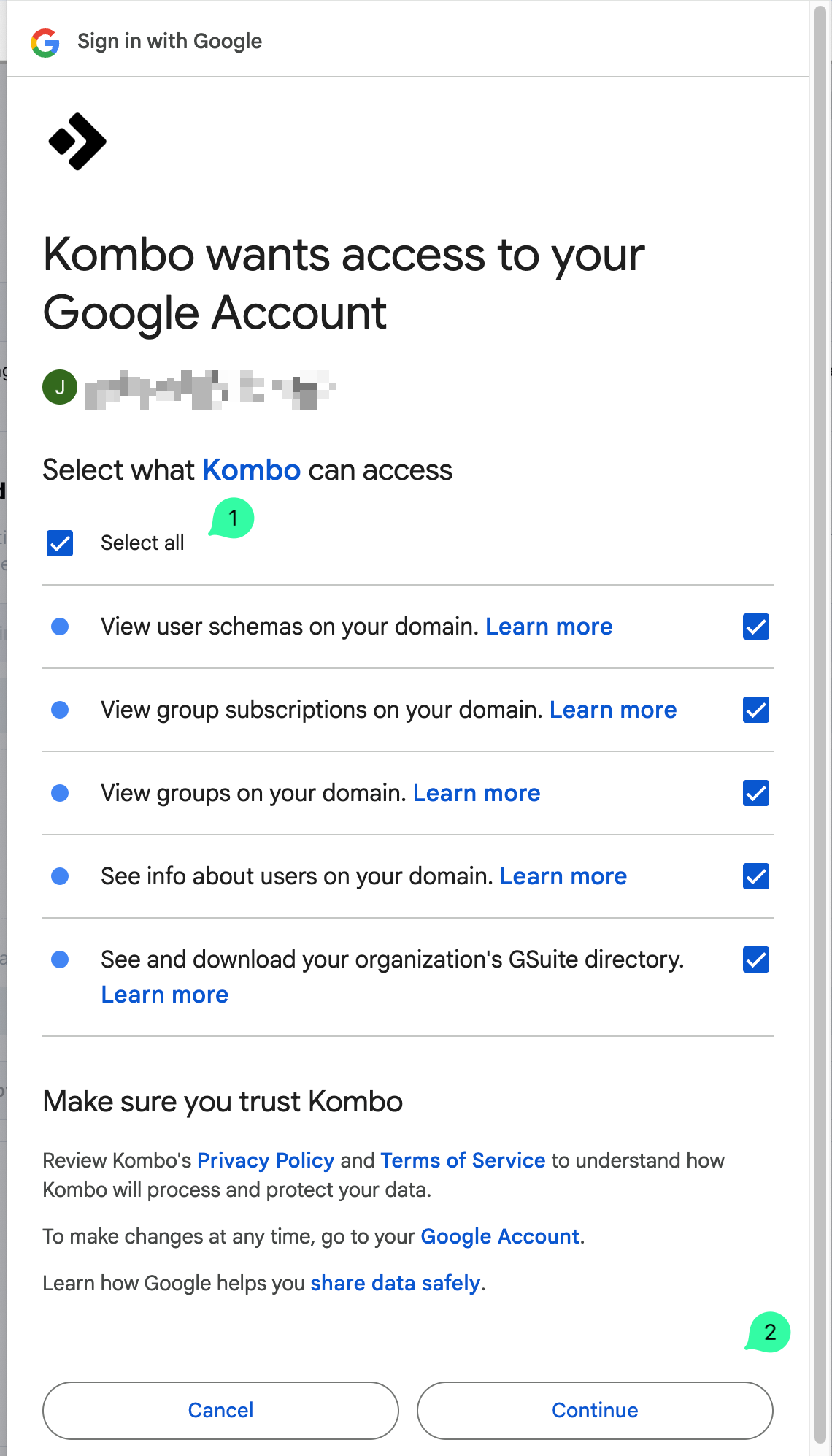Uncheck View groups on your domain
This screenshot has height=1456, width=832.
point(756,793)
